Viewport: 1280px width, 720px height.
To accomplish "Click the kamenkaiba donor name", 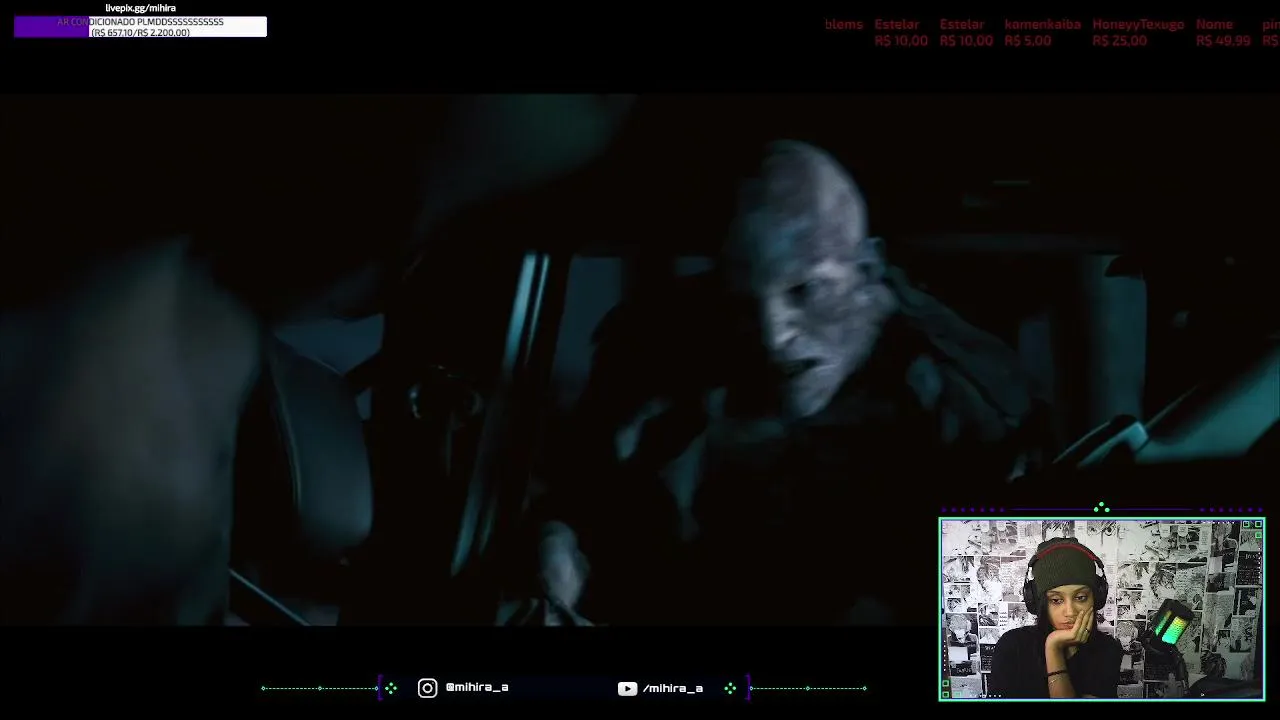I will coord(1042,24).
